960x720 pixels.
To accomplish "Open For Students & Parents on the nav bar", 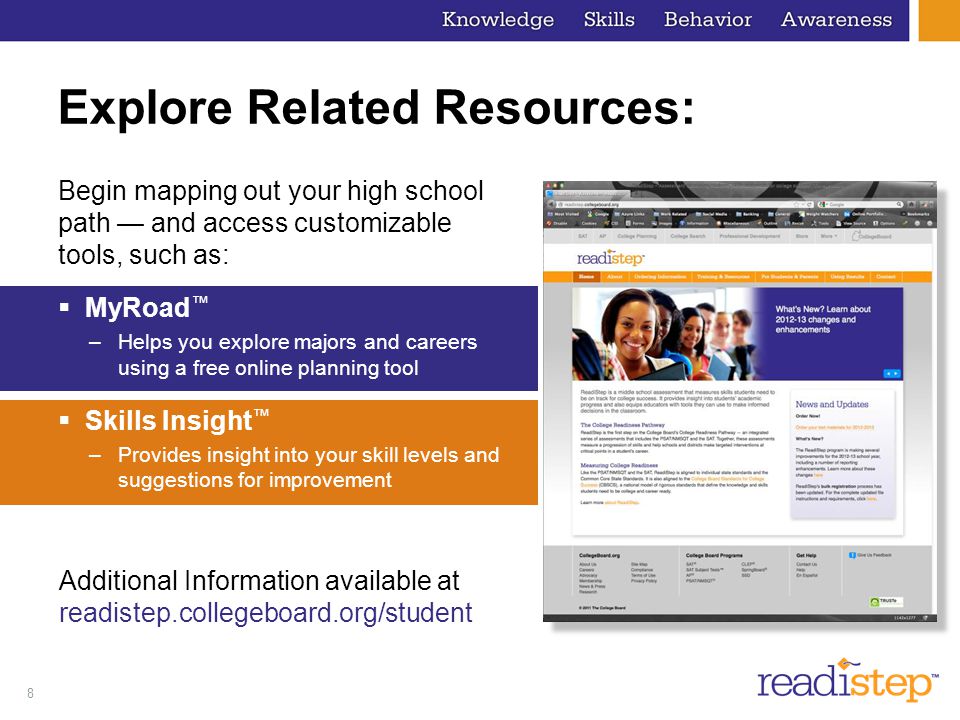I will tap(790, 277).
